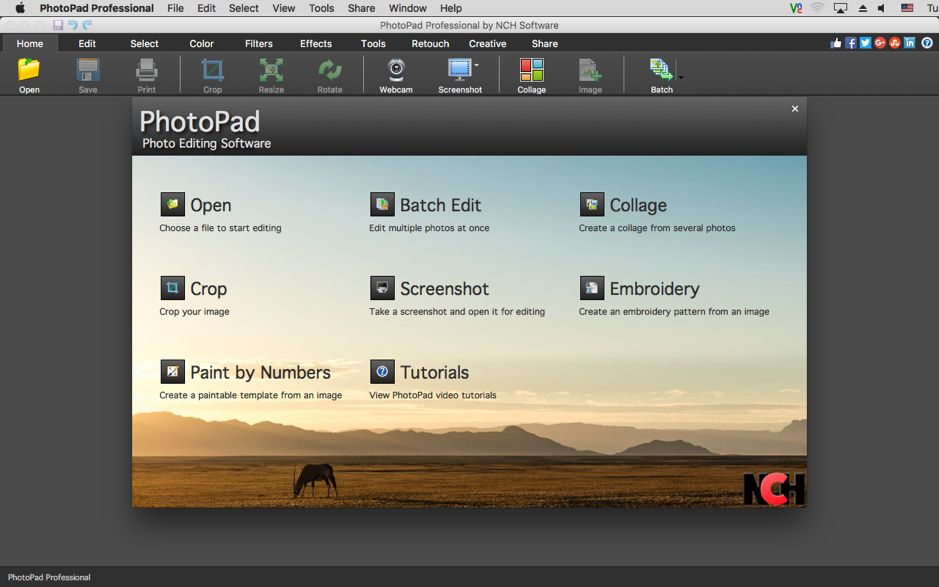
Task: Click the Screenshot link in welcome dialog
Action: click(x=444, y=289)
